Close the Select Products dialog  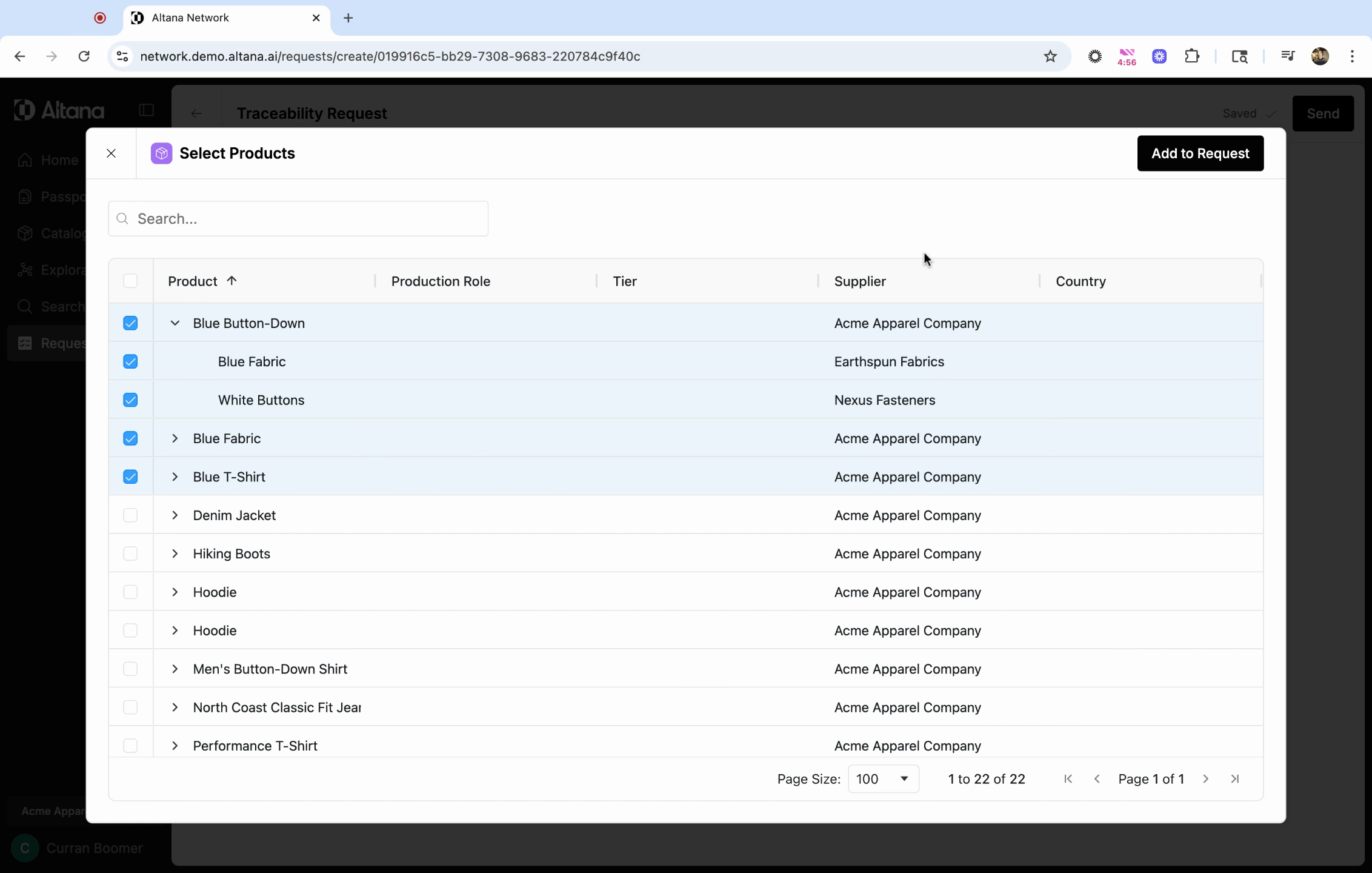[x=111, y=153]
